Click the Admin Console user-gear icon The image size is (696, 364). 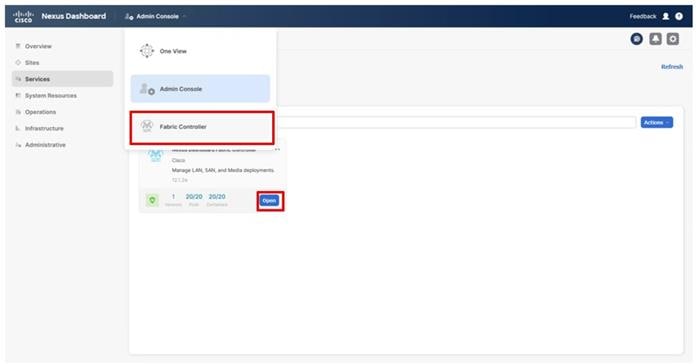coord(147,89)
